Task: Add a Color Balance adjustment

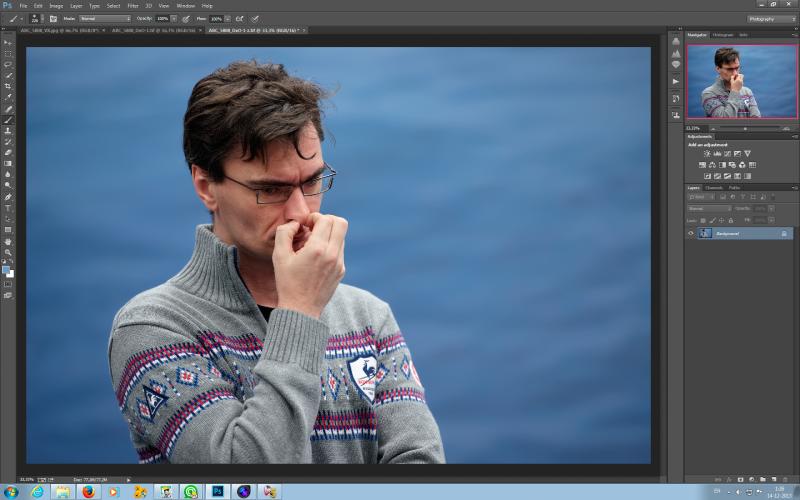Action: [x=712, y=165]
